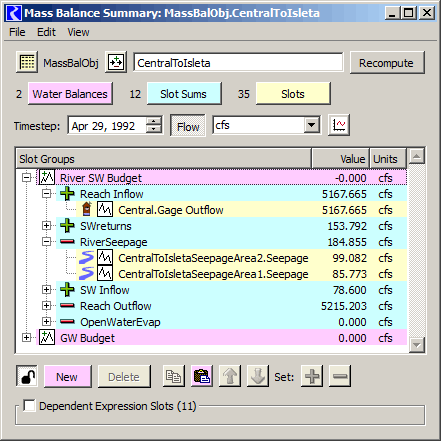Viewport: 441px width, 441px height.
Task: Enable the Dependent Expression Slots checkbox
Action: [29, 406]
